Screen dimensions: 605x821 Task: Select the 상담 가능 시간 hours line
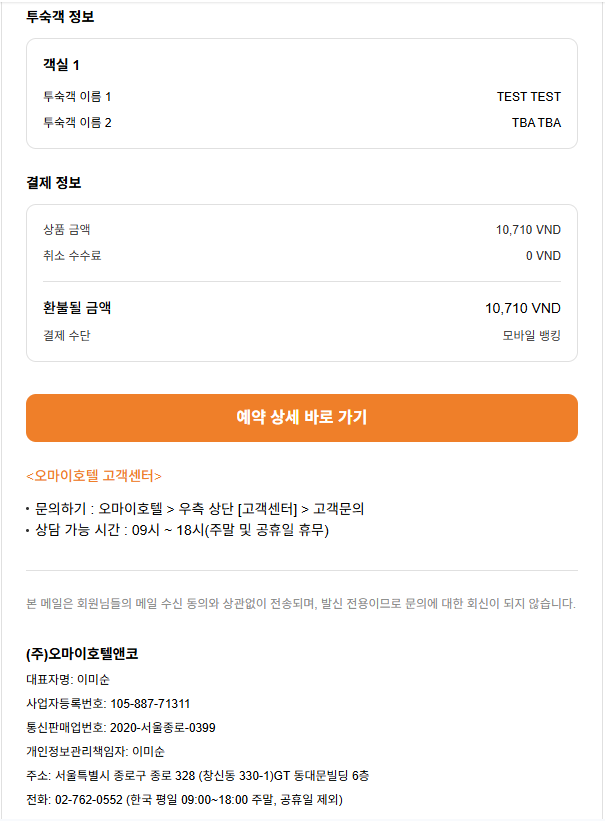click(x=181, y=530)
